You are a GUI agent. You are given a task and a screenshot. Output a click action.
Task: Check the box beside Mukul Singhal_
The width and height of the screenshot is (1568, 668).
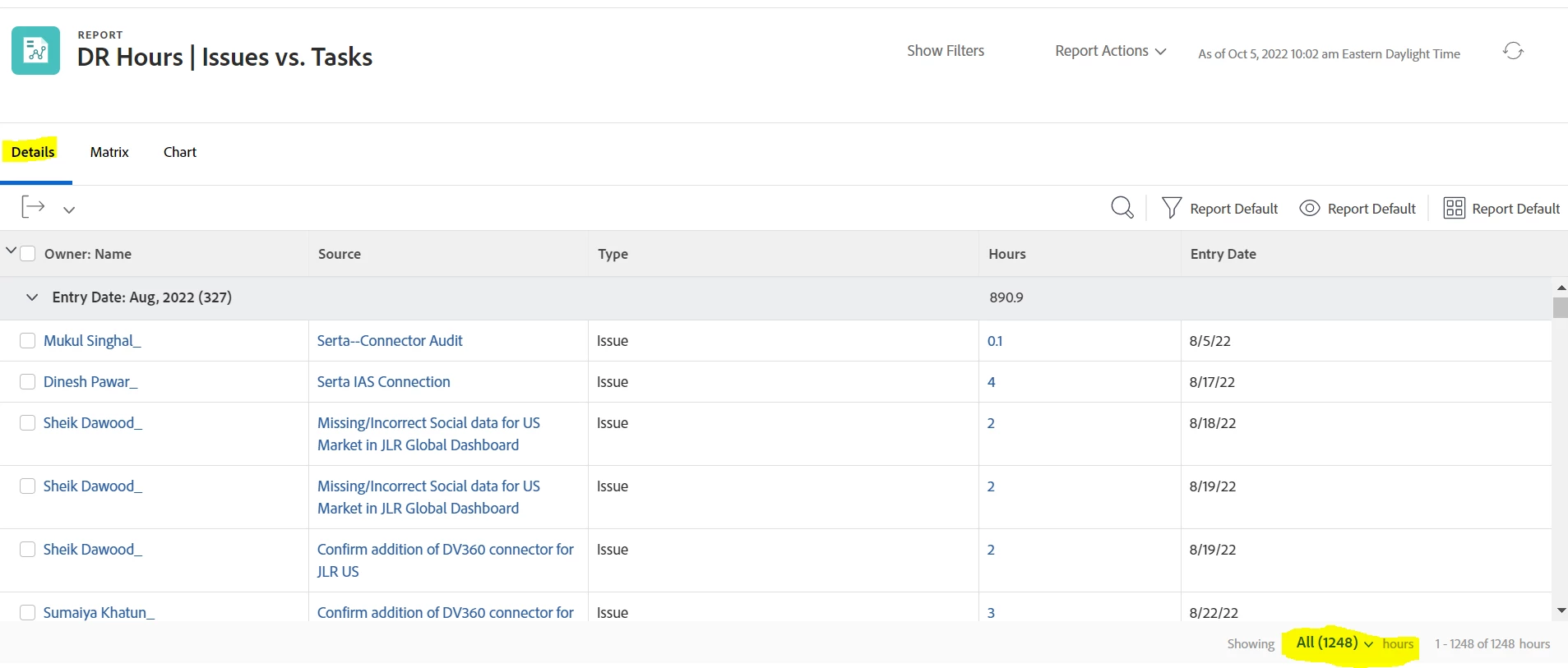(x=28, y=341)
